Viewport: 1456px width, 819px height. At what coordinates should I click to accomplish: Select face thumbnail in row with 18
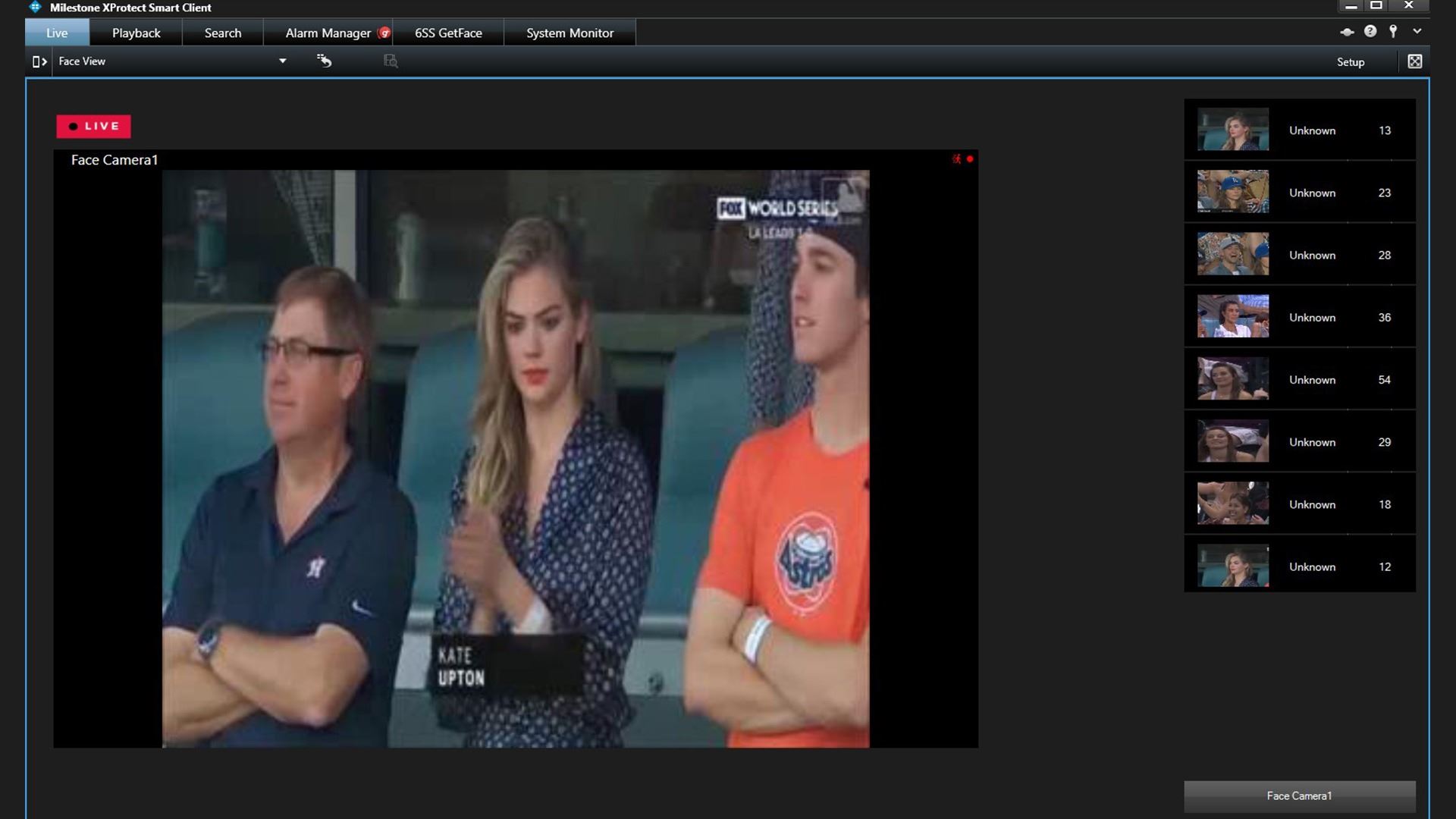1232,503
